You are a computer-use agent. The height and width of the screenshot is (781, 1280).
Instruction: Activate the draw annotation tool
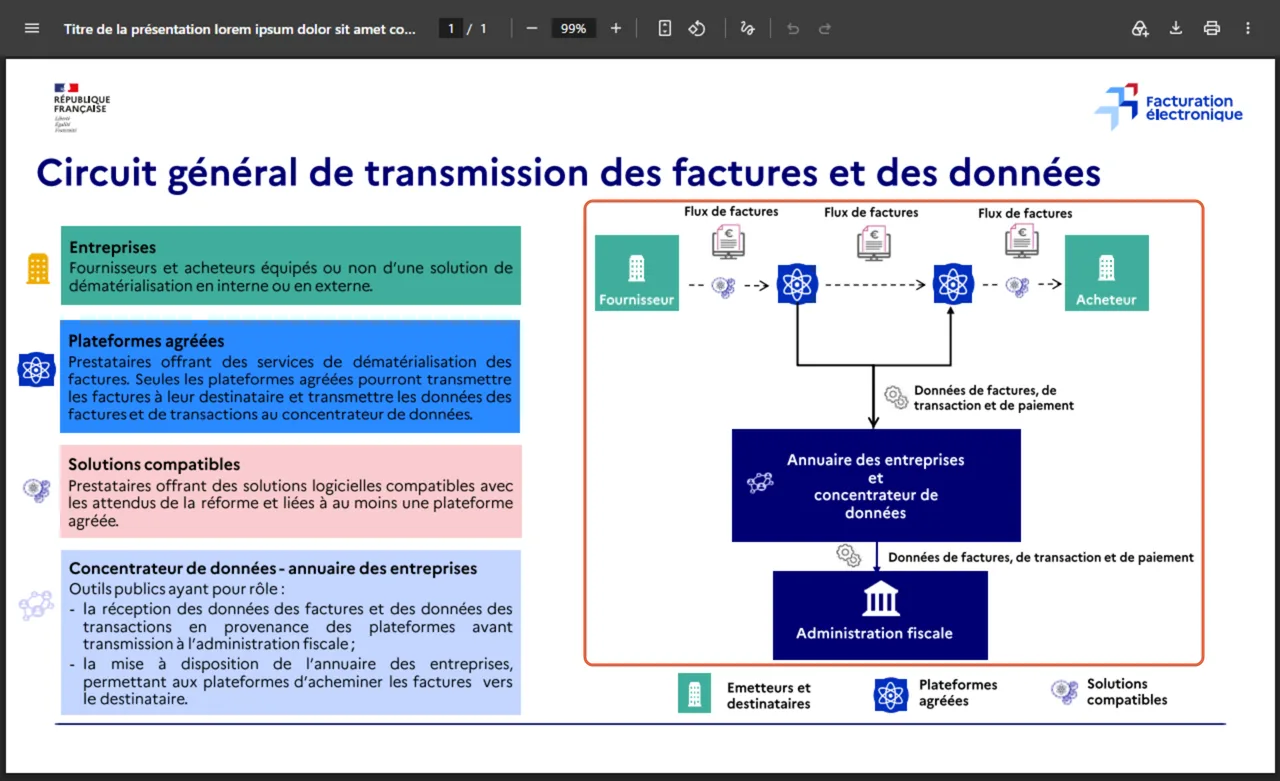coord(747,28)
